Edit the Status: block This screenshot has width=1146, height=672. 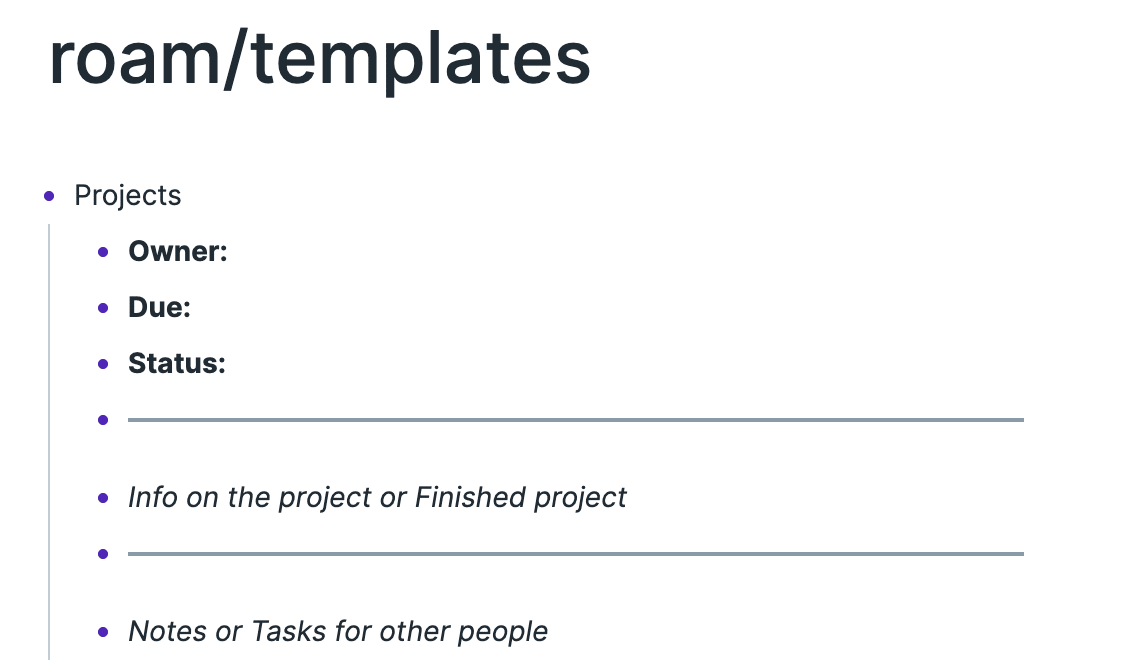177,363
